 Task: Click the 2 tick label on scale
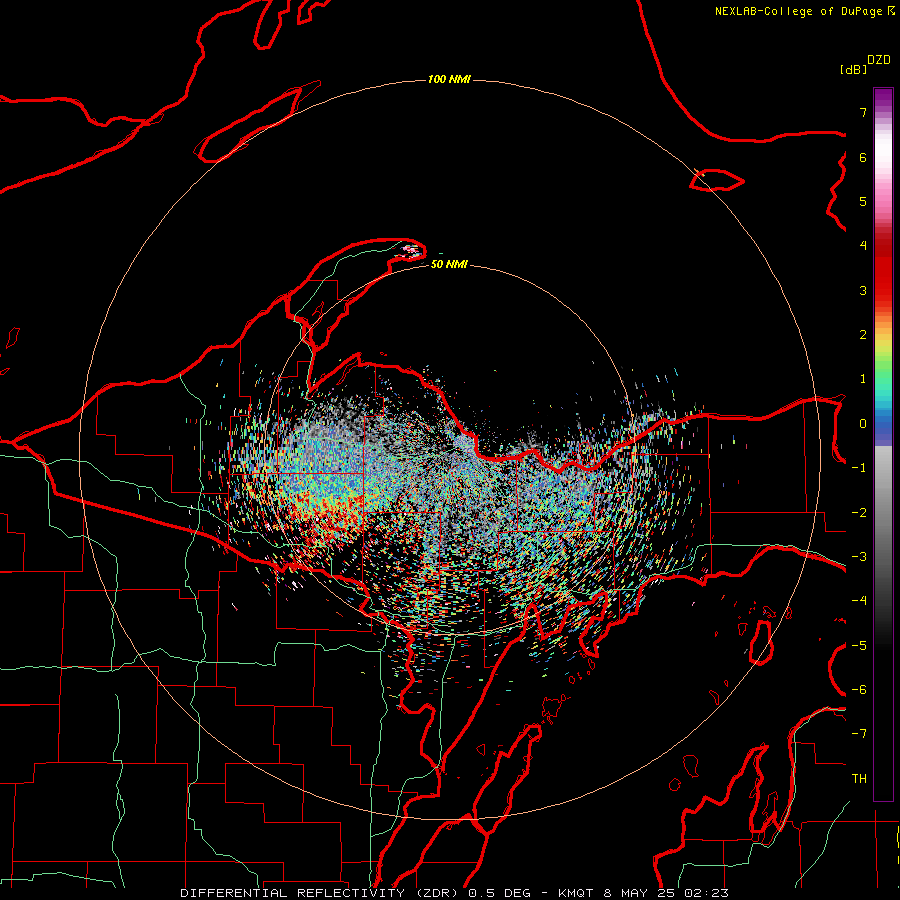point(863,335)
